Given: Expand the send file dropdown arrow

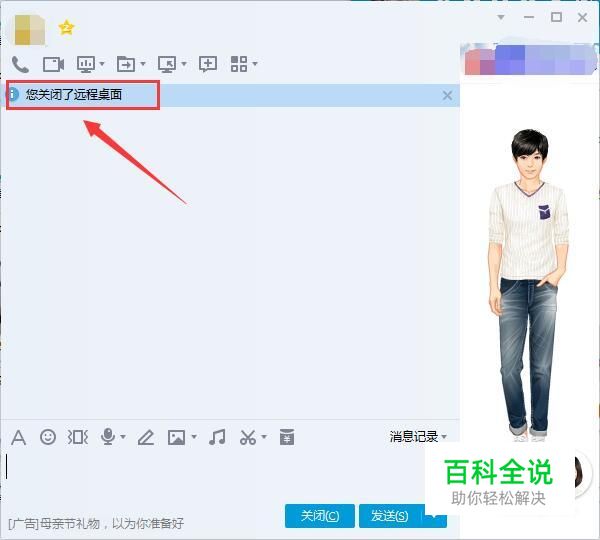Looking at the screenshot, I should click(x=143, y=64).
